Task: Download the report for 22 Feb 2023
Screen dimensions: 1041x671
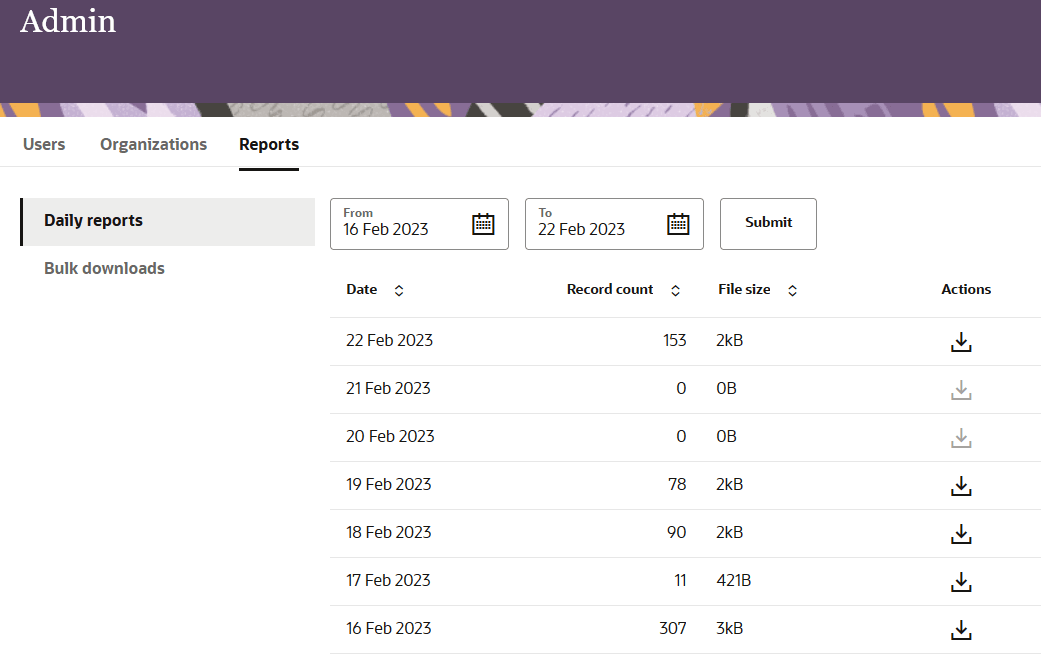Action: 961,341
